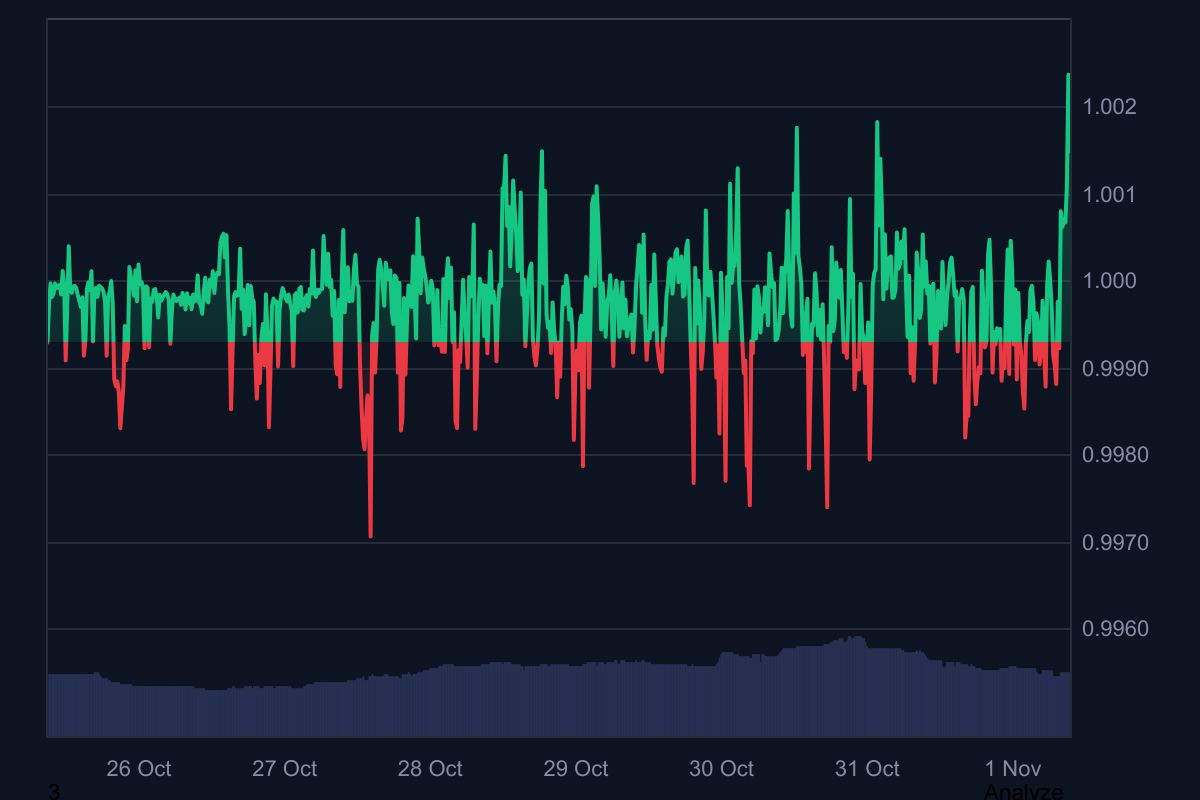Viewport: 1200px width, 800px height.
Task: Select the 29 Oct axis label
Action: [577, 769]
